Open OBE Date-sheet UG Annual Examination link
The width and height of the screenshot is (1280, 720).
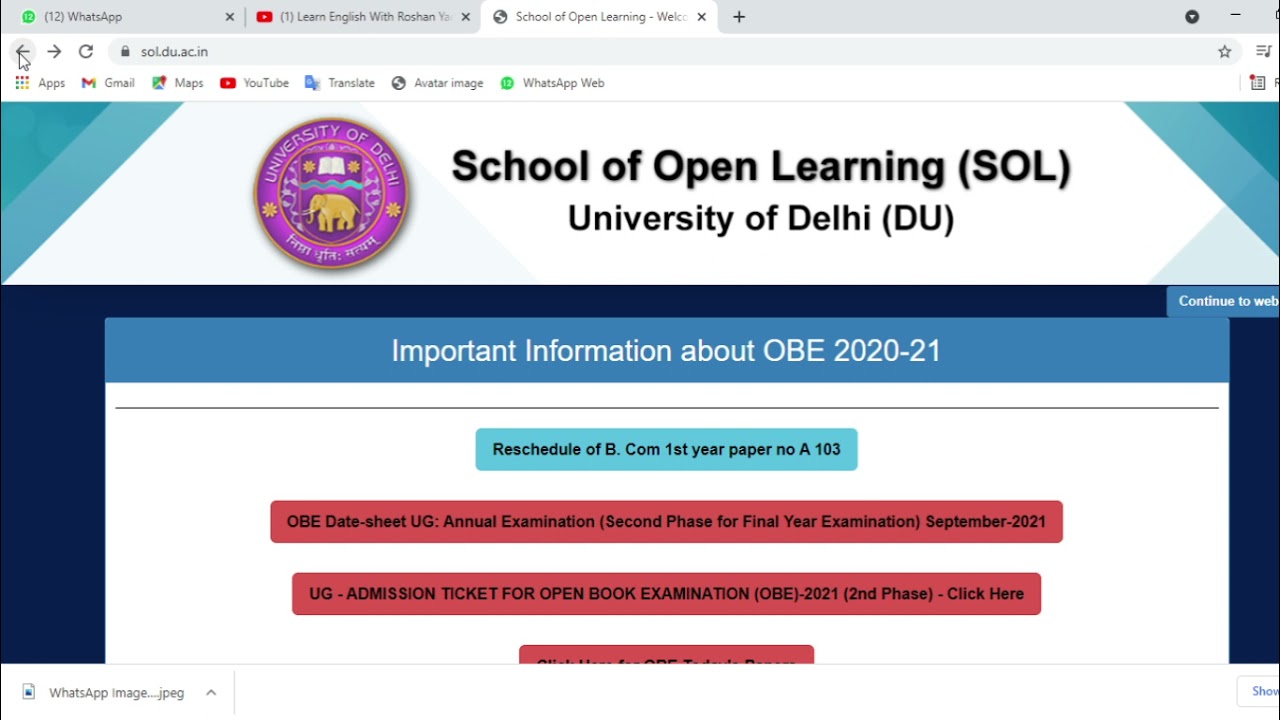click(666, 521)
